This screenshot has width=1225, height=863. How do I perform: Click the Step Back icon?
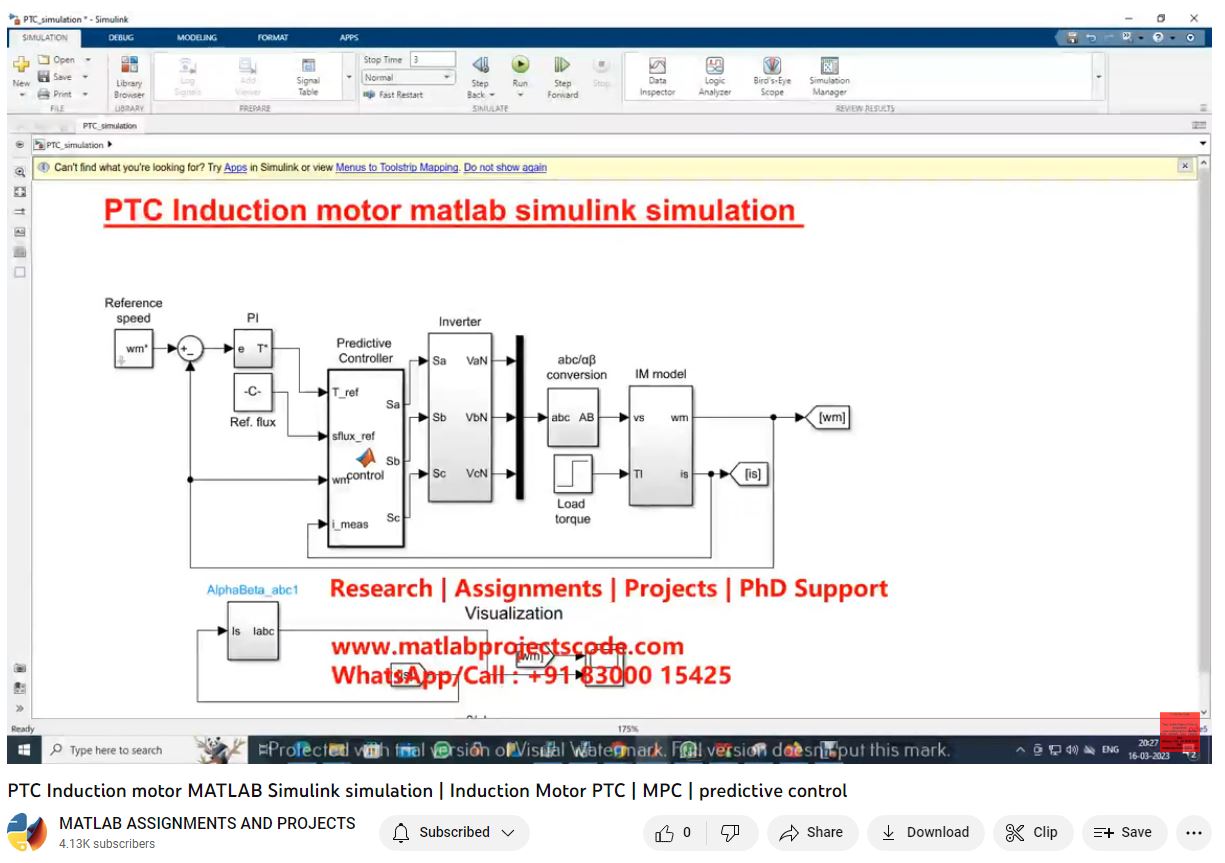[x=480, y=66]
